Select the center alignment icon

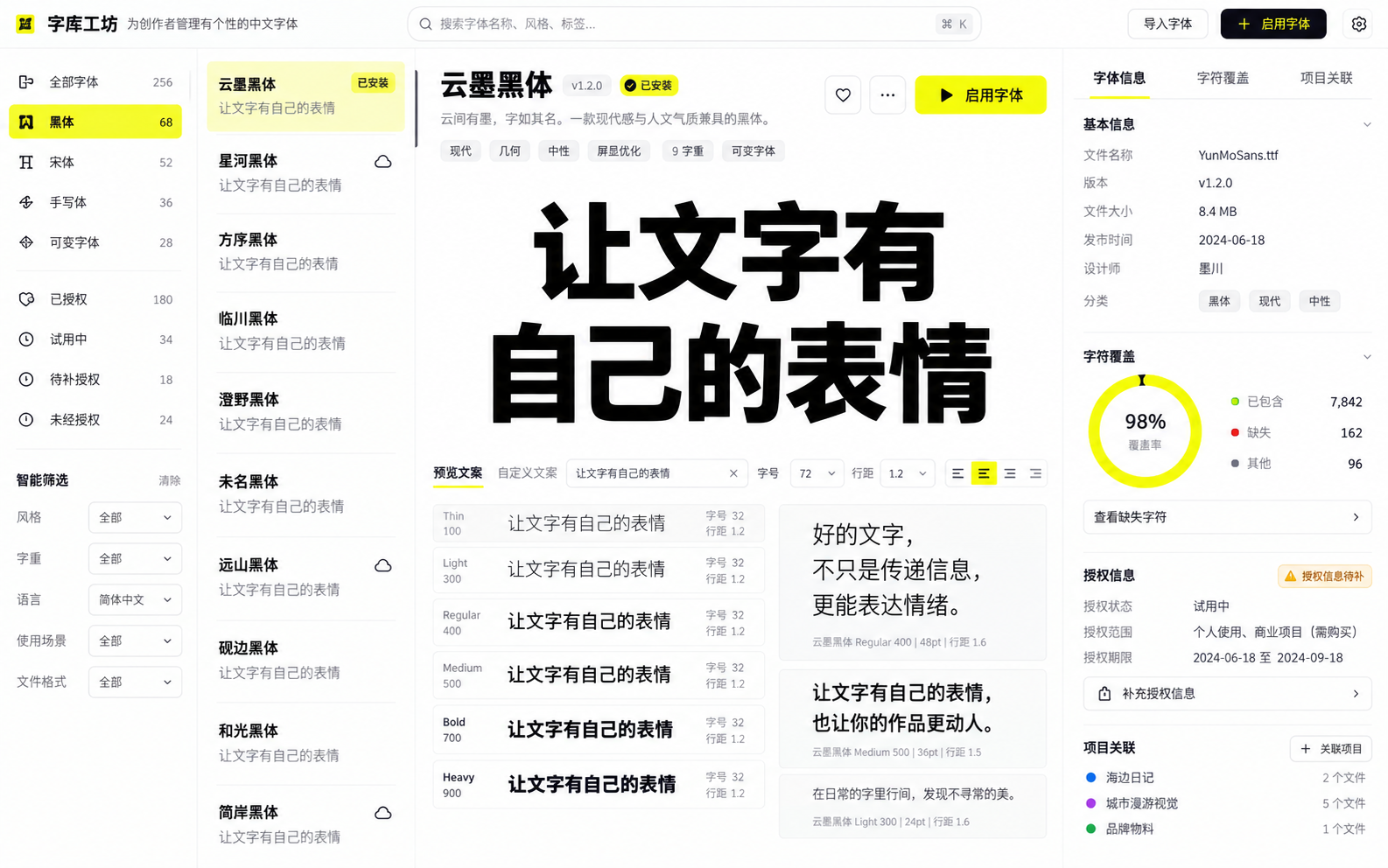(x=984, y=473)
